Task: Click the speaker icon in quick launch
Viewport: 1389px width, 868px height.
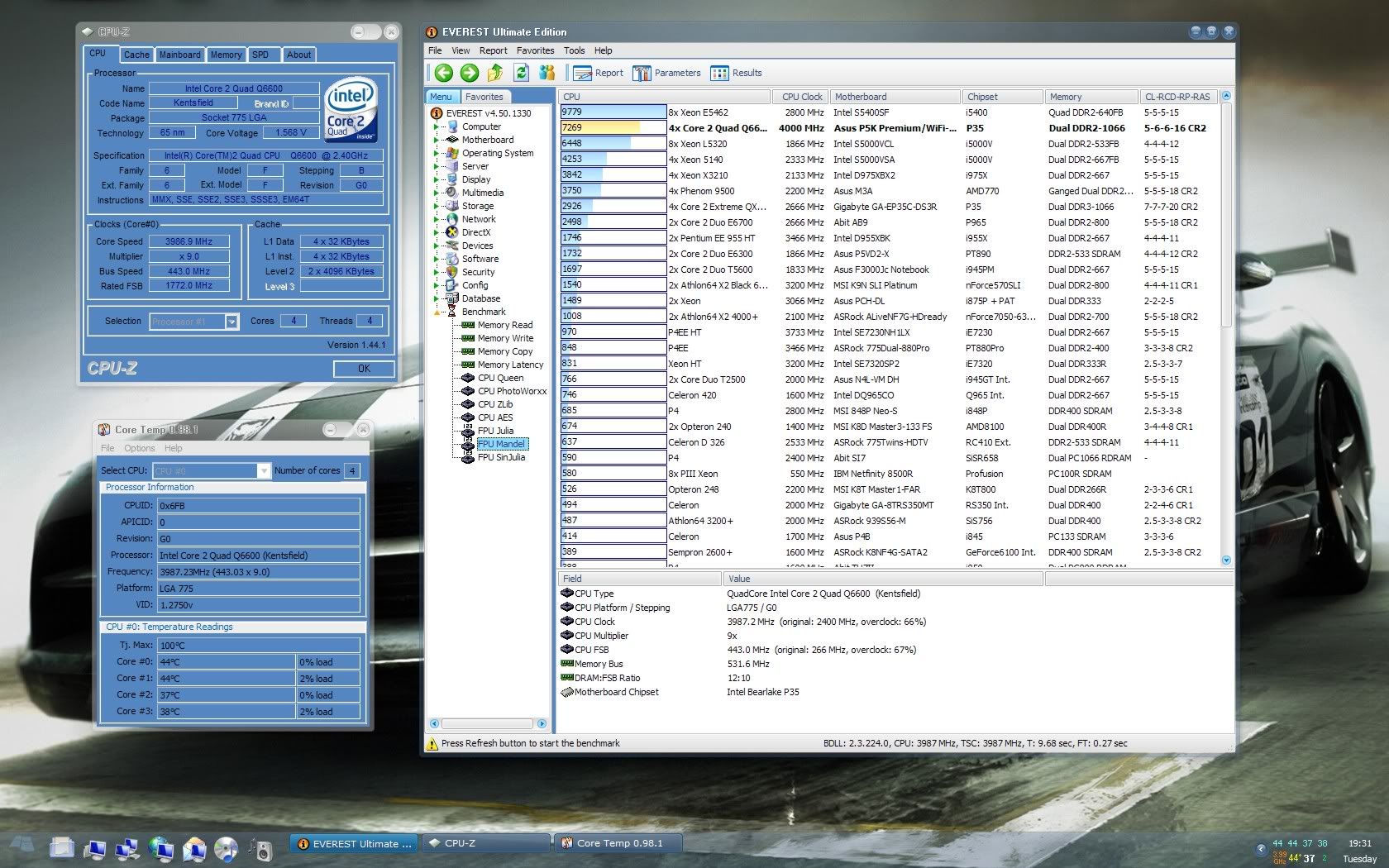Action: (260, 848)
